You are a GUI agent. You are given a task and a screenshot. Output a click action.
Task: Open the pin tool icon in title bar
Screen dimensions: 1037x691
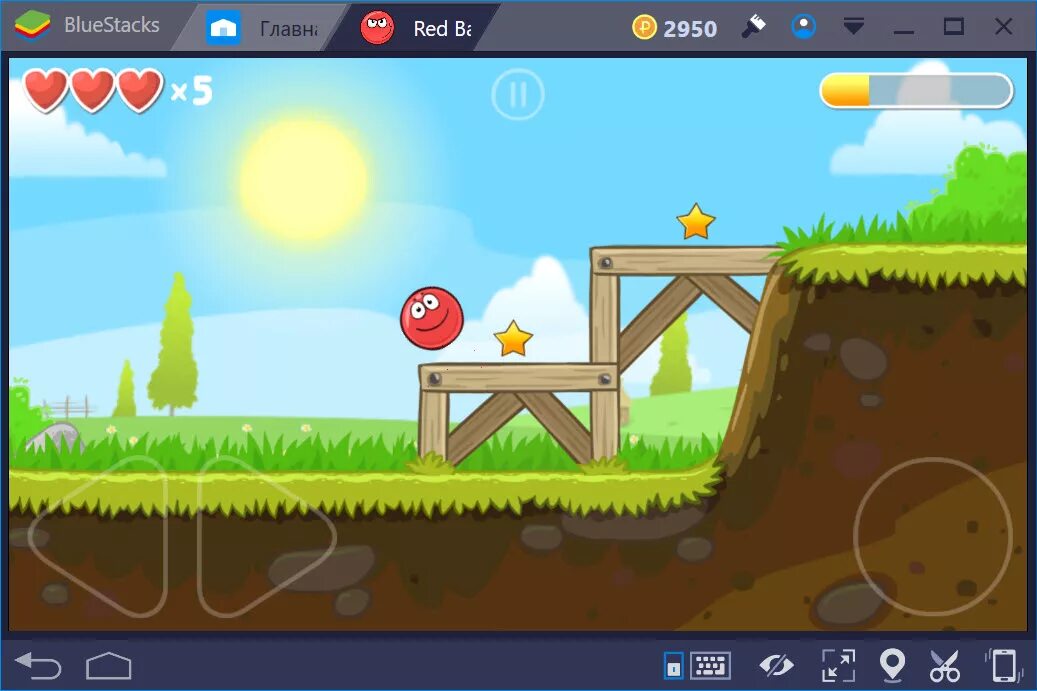click(753, 26)
